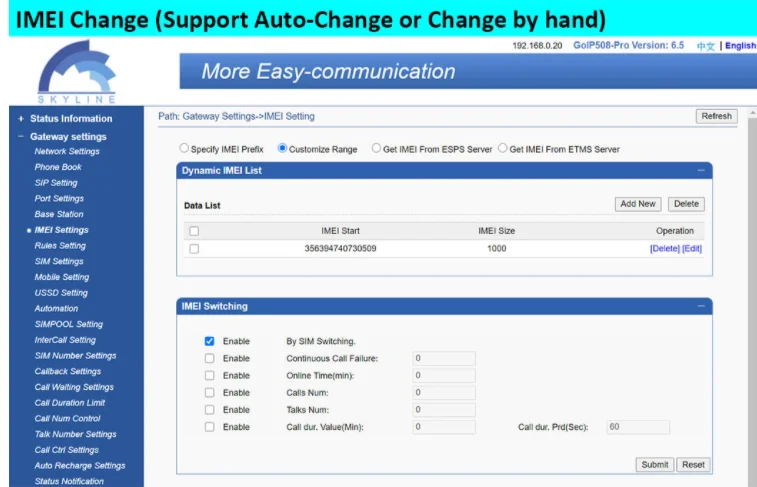Choose Get IMEI From ETMS Server
Viewport: 757px width, 487px height.
pyautogui.click(x=502, y=149)
